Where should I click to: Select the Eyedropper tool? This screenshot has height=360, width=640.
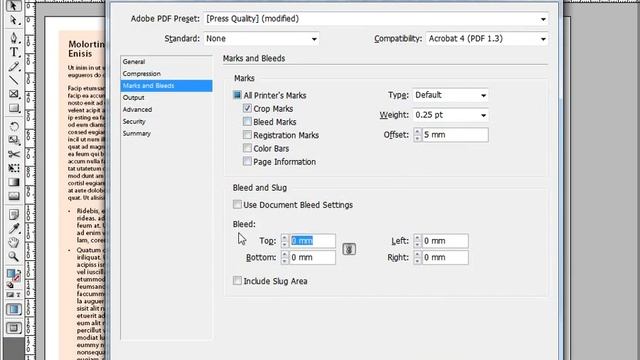click(13, 229)
